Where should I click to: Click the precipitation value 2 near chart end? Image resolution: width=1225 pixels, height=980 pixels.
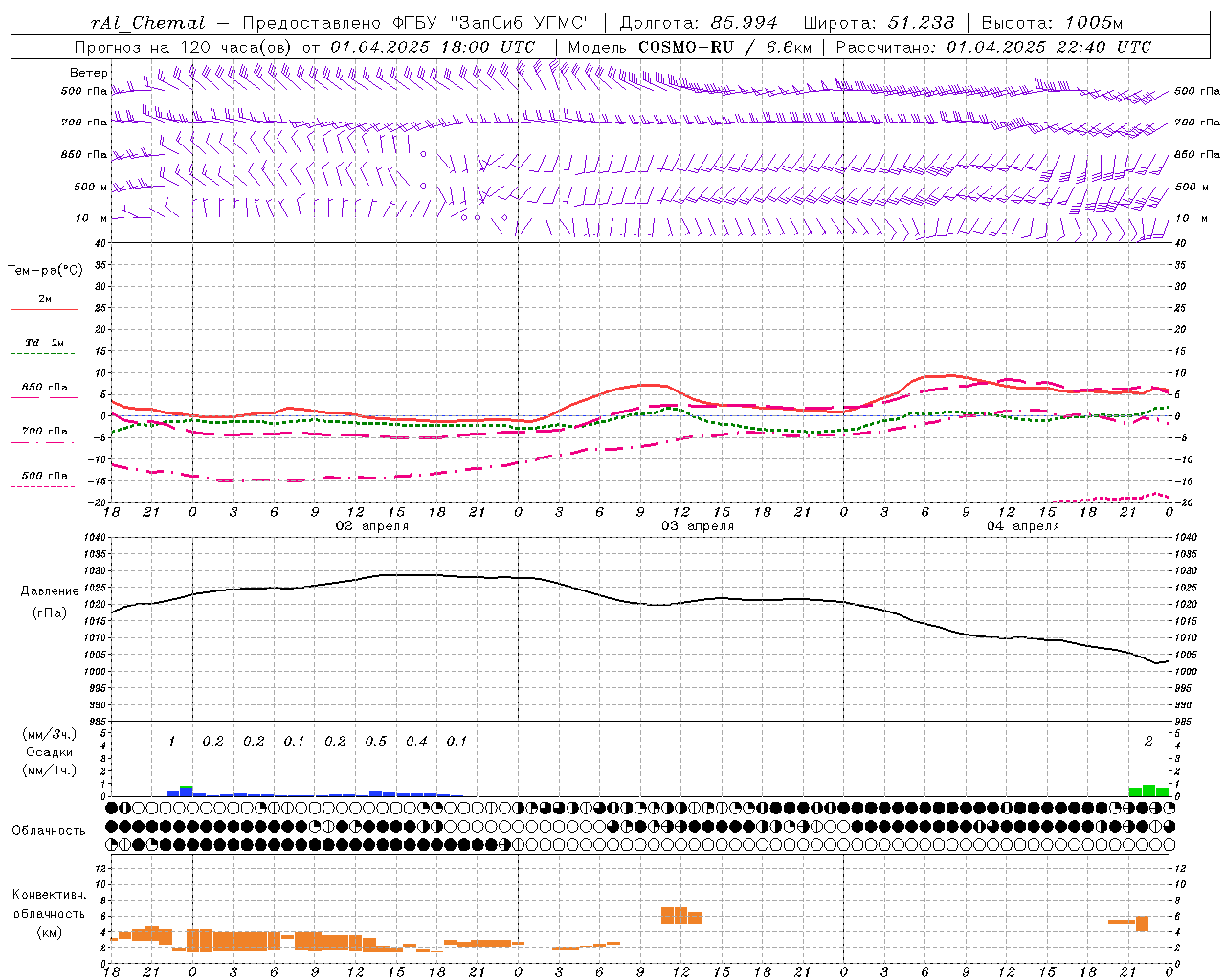point(1149,742)
